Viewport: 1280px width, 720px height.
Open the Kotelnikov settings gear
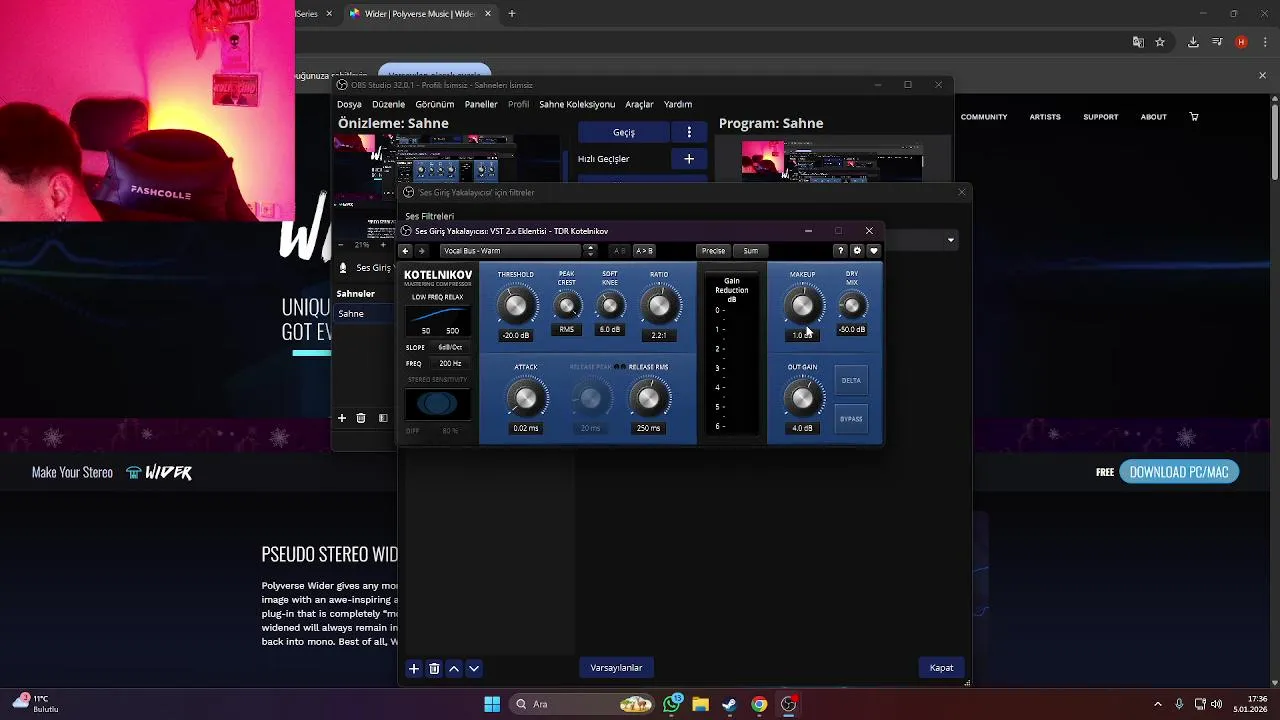[857, 251]
